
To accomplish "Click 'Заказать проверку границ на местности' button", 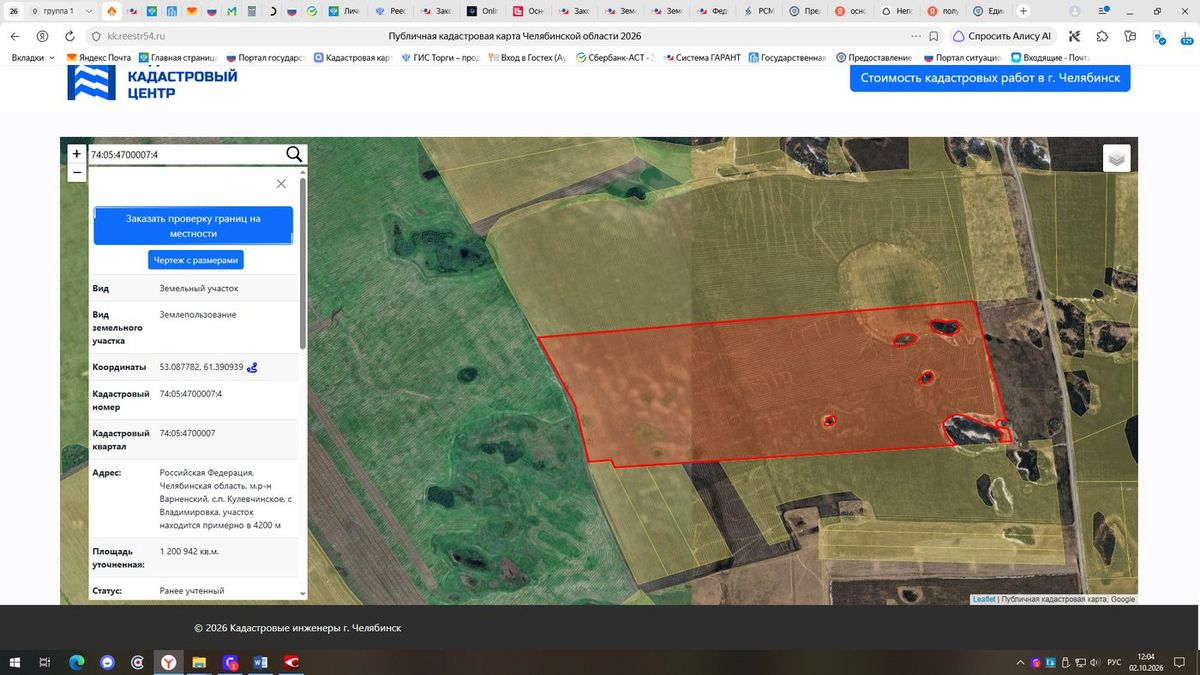I will click(193, 226).
